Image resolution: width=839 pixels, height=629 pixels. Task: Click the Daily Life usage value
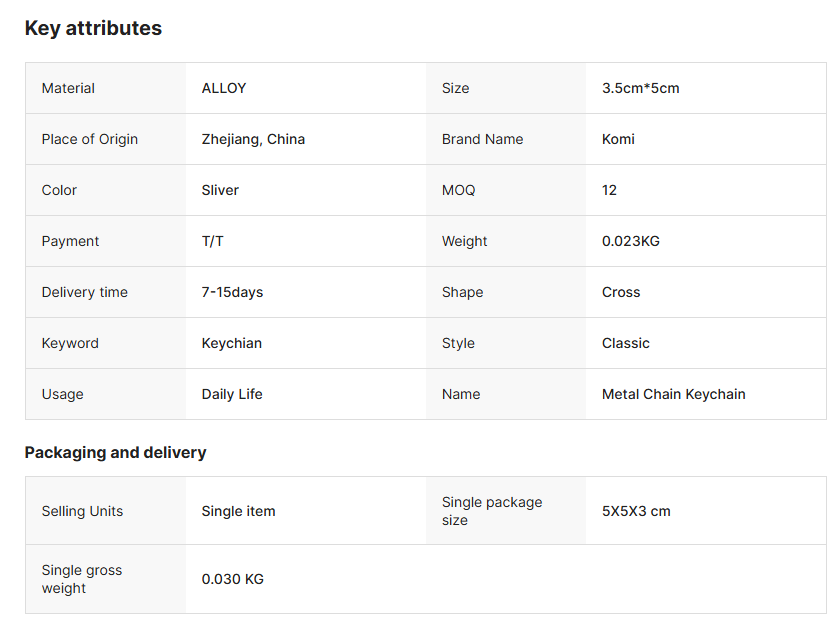232,394
